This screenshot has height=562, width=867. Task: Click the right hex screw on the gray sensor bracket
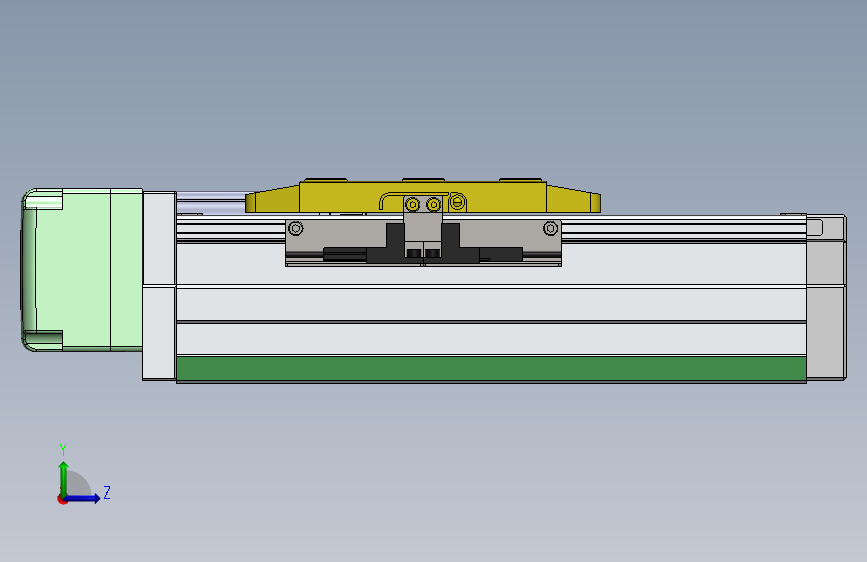coord(550,228)
